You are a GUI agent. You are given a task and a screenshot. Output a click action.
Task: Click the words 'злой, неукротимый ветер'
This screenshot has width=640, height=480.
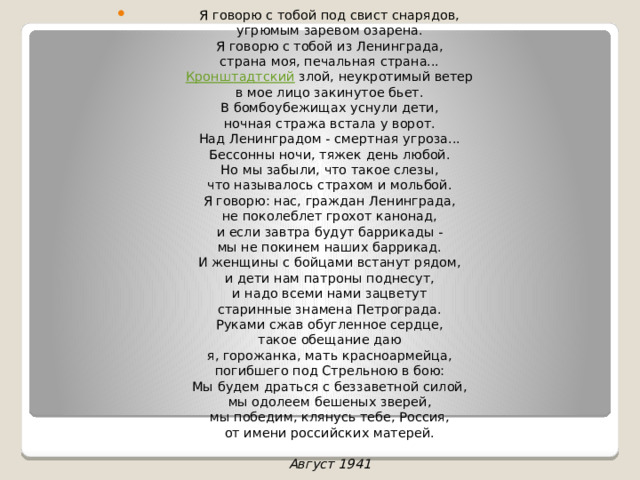coord(385,77)
